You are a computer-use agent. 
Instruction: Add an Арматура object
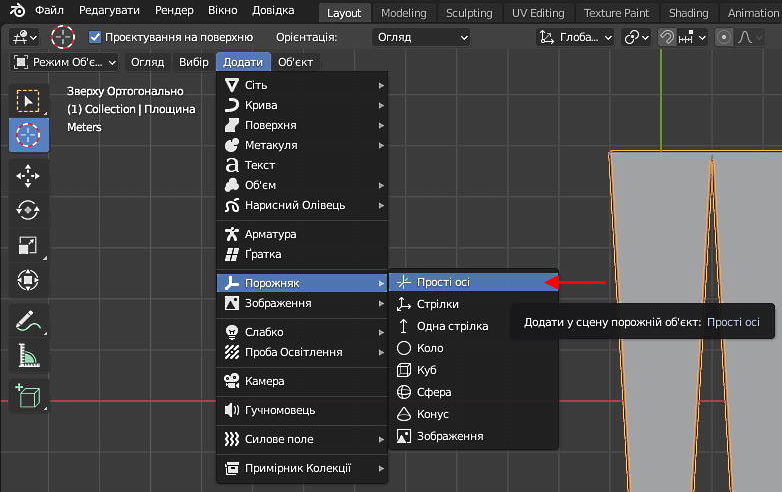(x=302, y=234)
